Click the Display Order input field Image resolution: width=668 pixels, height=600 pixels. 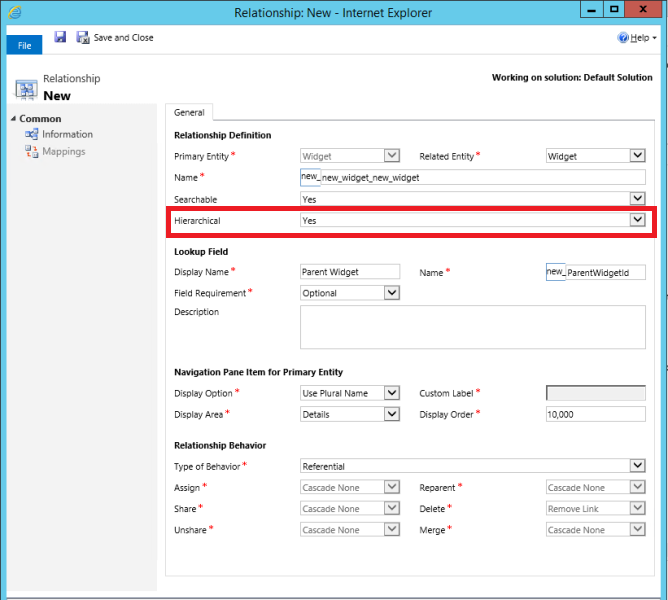[595, 414]
